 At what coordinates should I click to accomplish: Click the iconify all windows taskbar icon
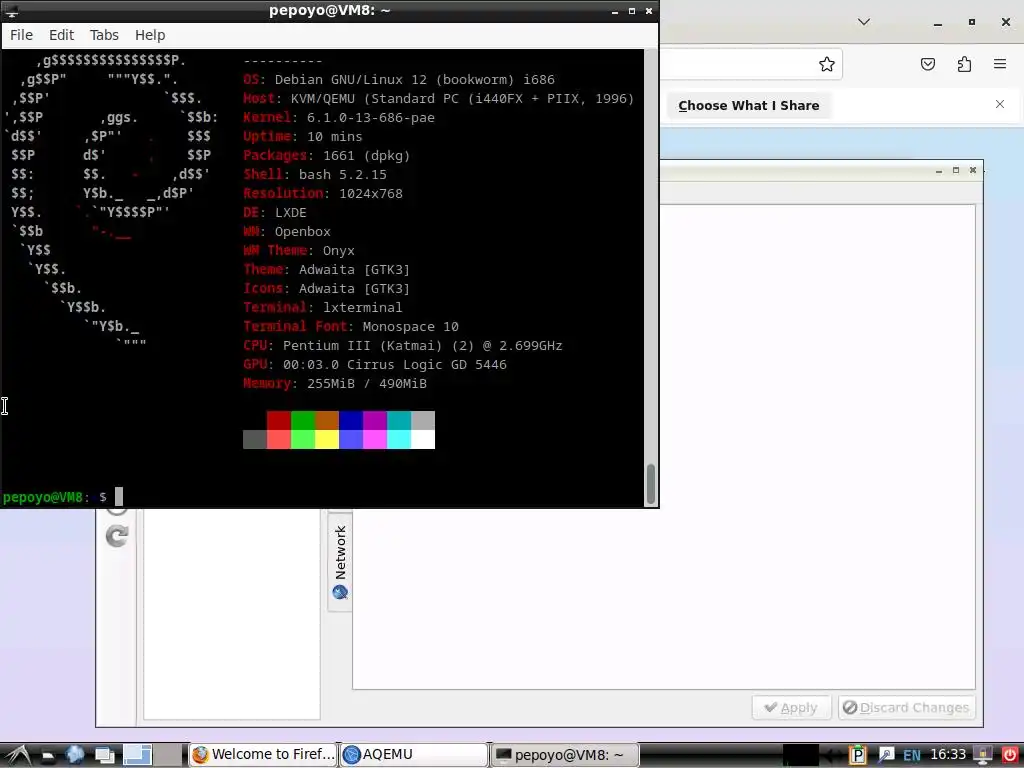104,755
